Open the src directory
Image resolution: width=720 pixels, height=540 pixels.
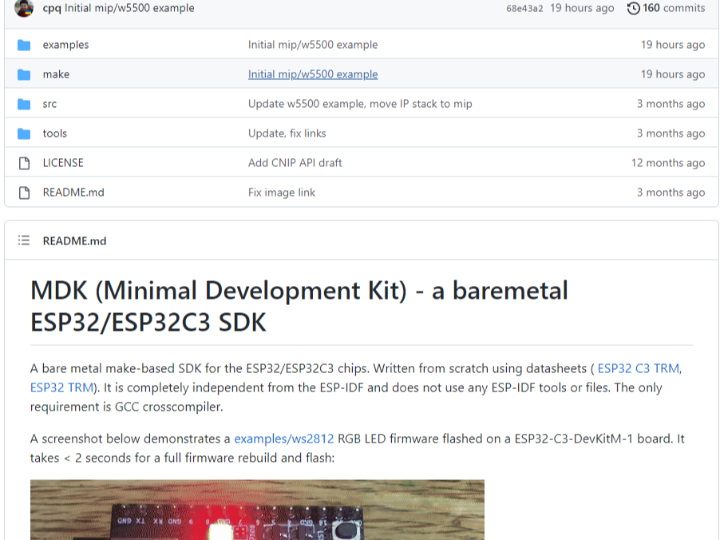click(50, 104)
